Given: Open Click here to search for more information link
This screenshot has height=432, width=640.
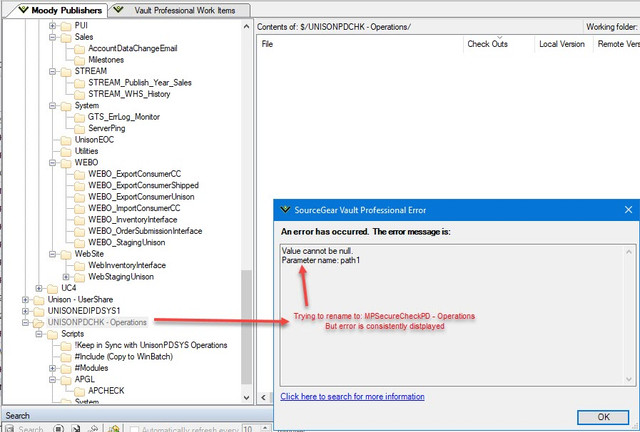Looking at the screenshot, I should point(352,396).
